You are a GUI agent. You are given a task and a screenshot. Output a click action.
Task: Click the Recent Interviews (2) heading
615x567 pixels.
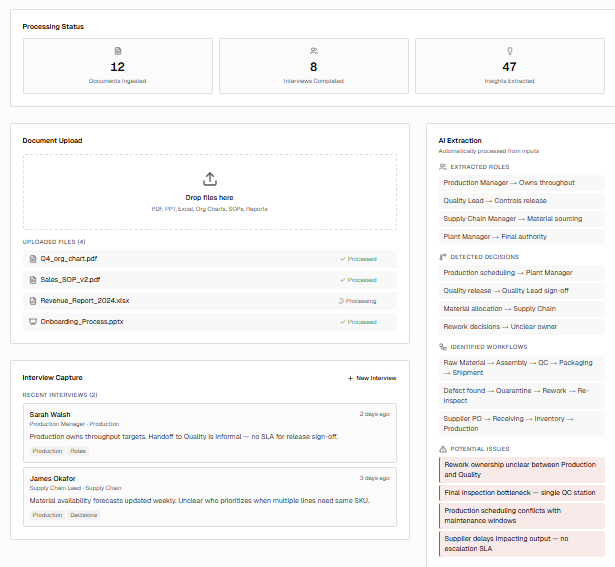60,395
